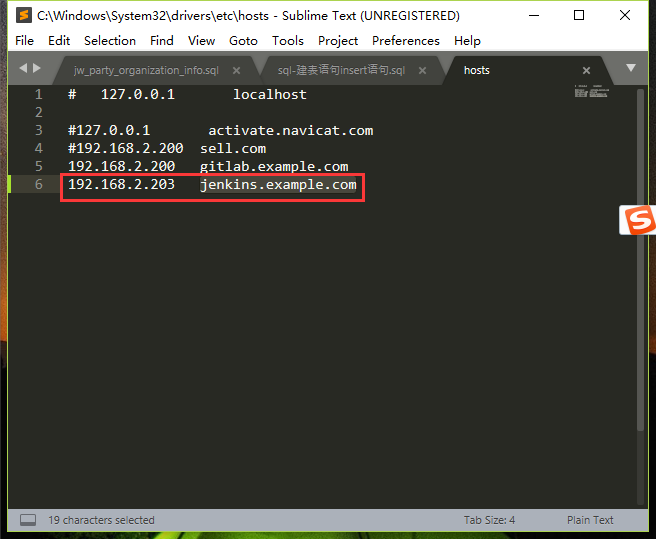Image resolution: width=656 pixels, height=539 pixels.
Task: Close the Sublime Text window
Action: coord(625,15)
